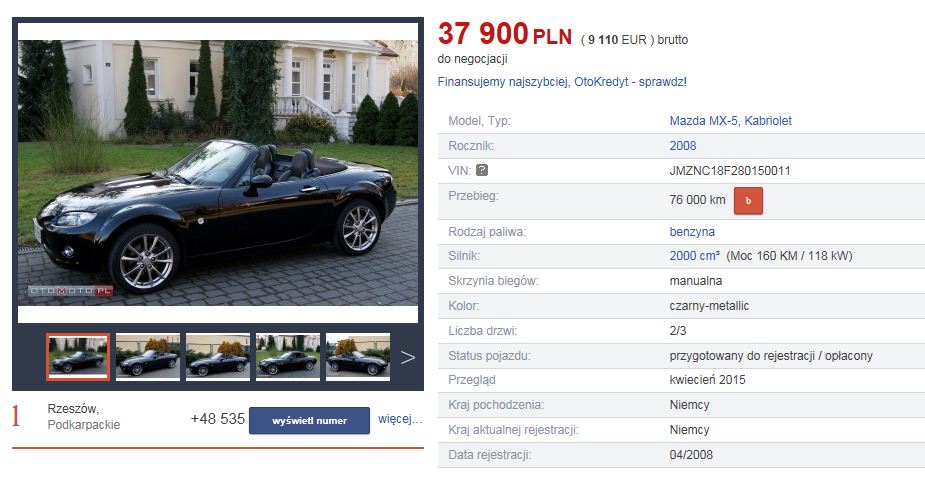The height and width of the screenshot is (486, 925).
Task: Open the Mazda MX-5, Kabriolet link
Action: click(730, 121)
